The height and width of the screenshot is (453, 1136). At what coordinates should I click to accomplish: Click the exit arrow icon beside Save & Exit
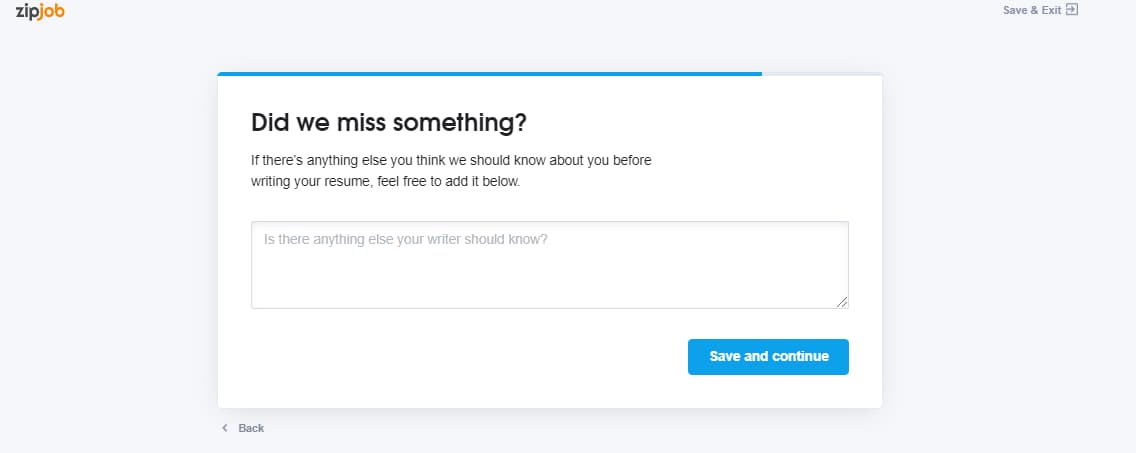[x=1072, y=10]
